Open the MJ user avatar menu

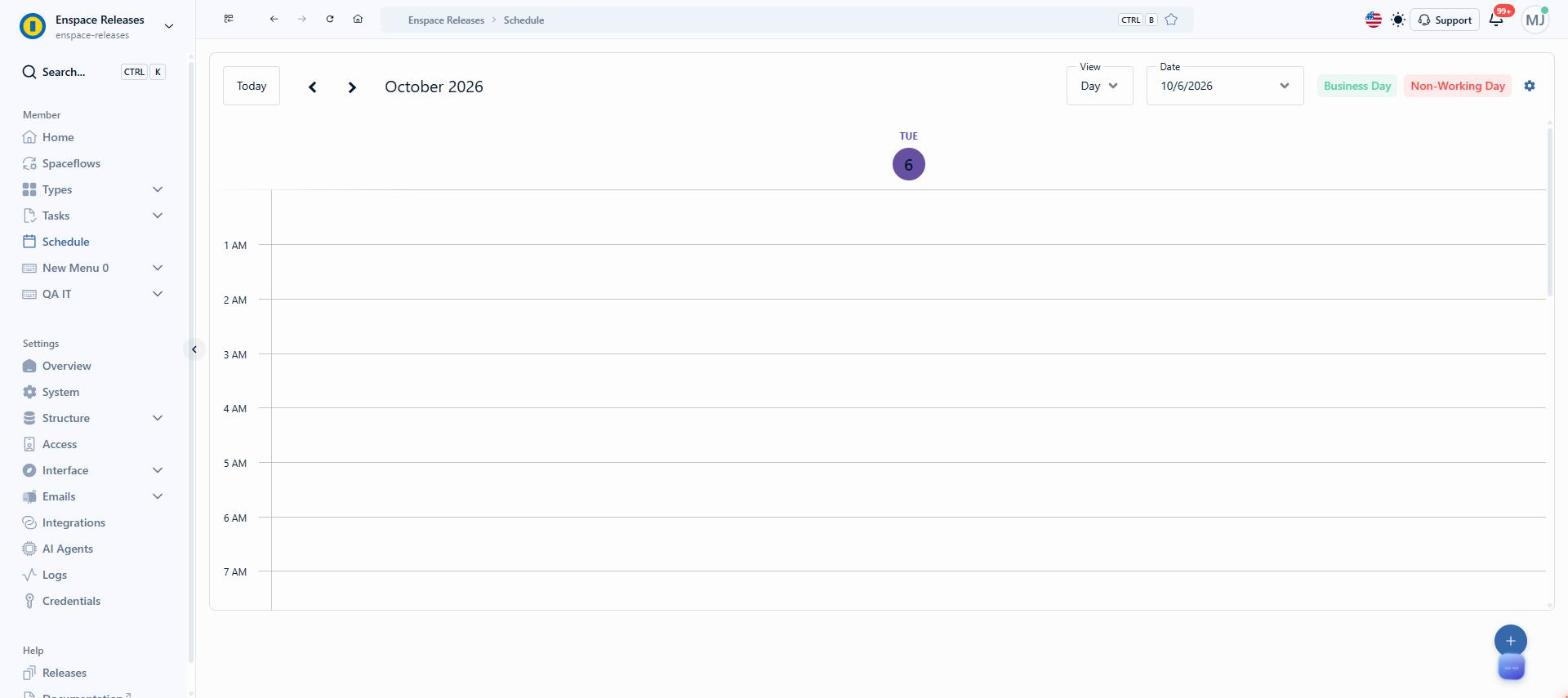(1535, 20)
